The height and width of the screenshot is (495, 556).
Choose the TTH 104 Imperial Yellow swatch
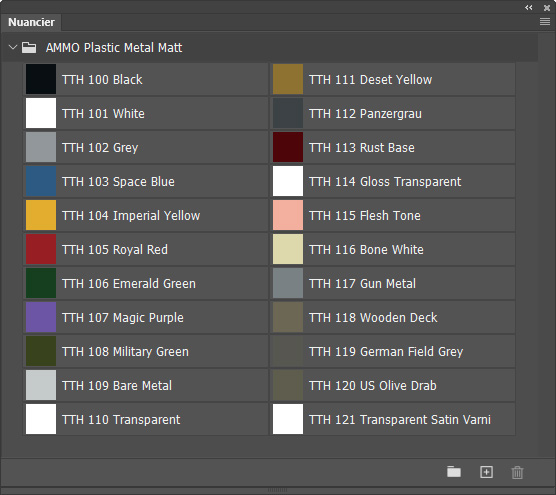pos(41,215)
